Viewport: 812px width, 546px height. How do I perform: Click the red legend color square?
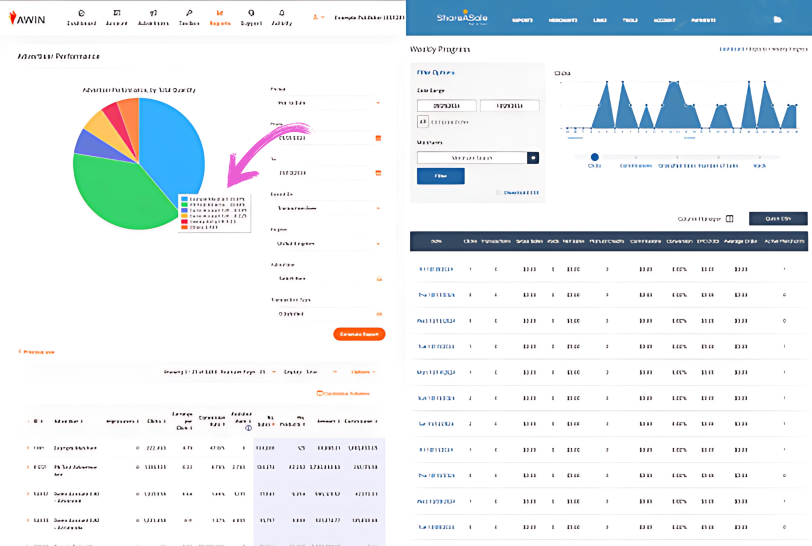[x=184, y=222]
